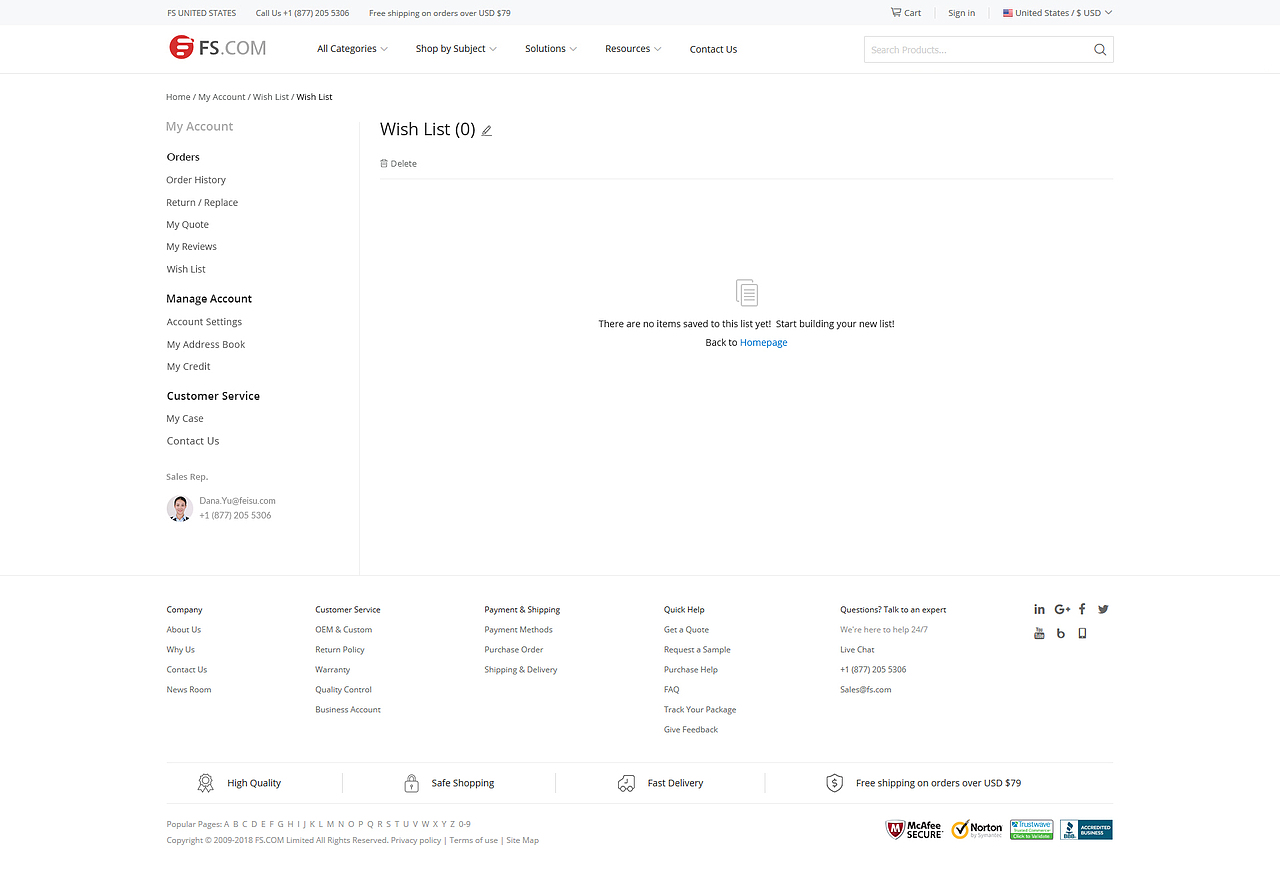Open My Quote in sidebar
The width and height of the screenshot is (1280, 873).
(188, 225)
